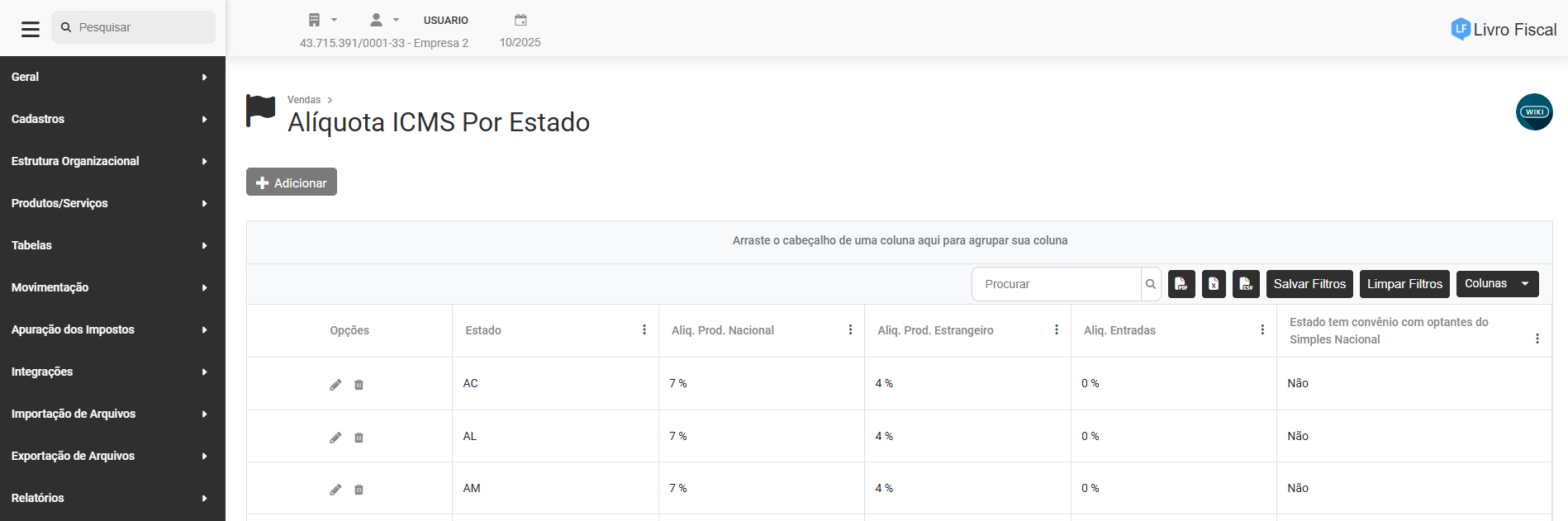Export the table to CSV

1246,284
